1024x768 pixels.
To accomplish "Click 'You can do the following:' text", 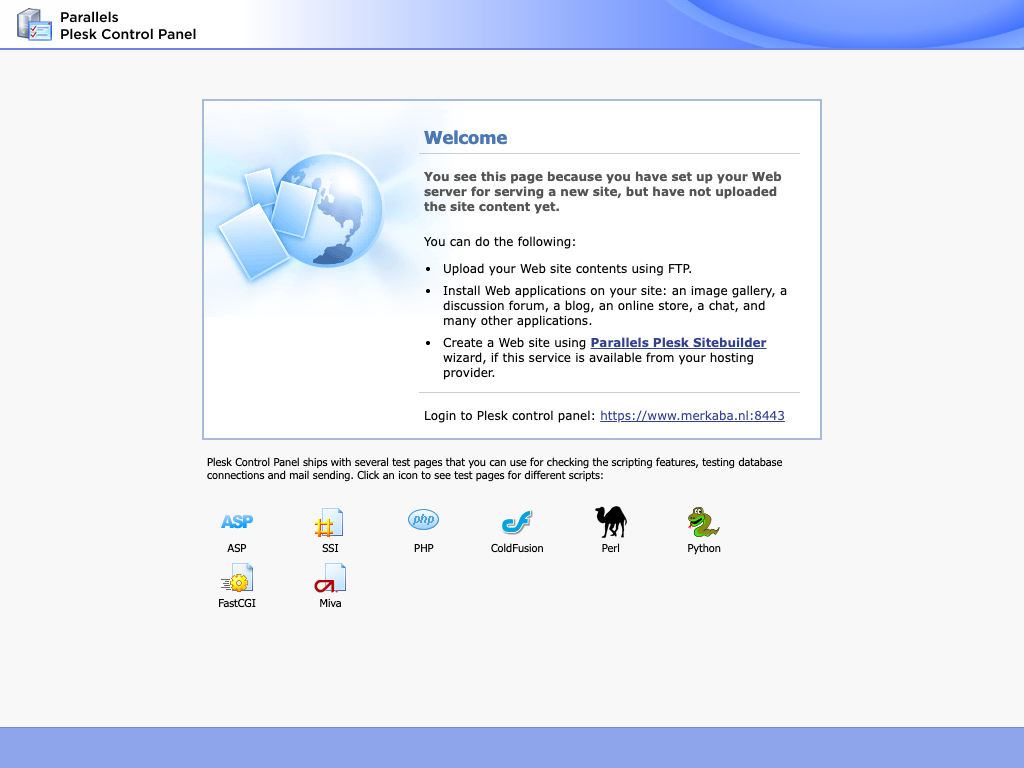I will pos(500,242).
